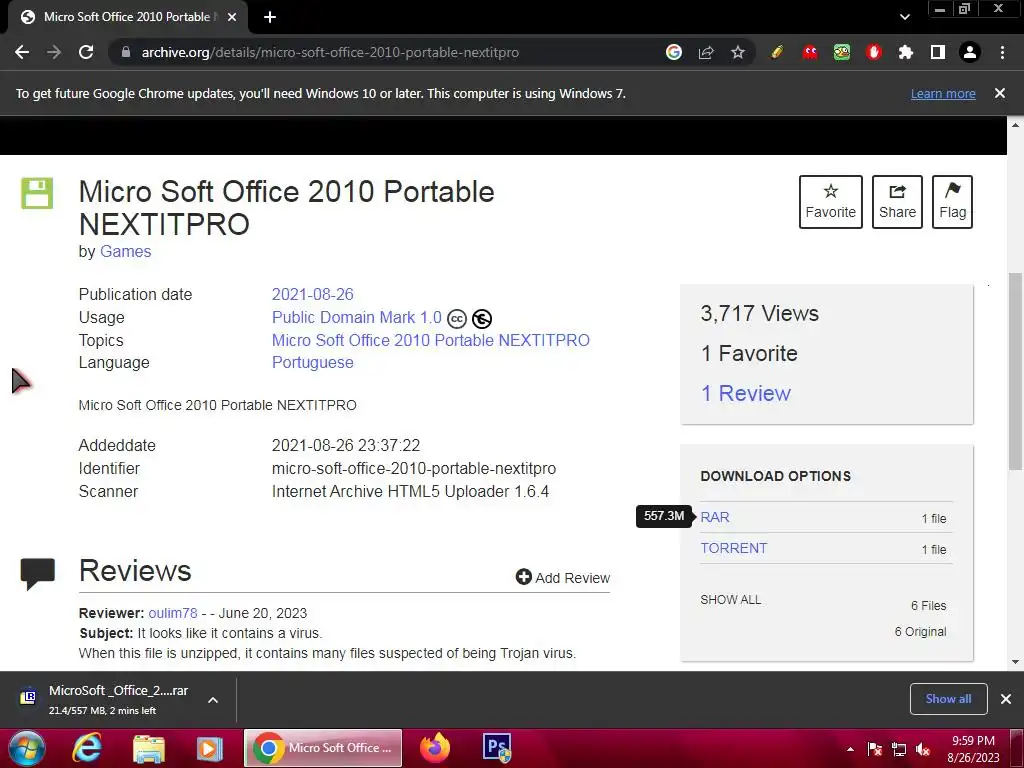Click the browser forward arrow

pos(54,52)
